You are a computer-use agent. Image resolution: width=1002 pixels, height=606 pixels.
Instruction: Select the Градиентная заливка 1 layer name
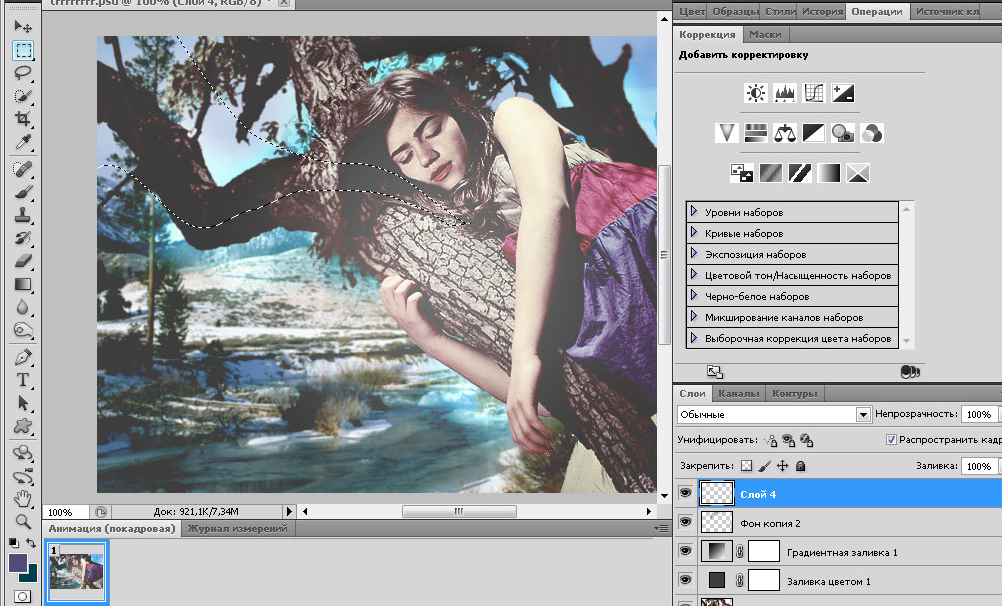pyautogui.click(x=842, y=552)
